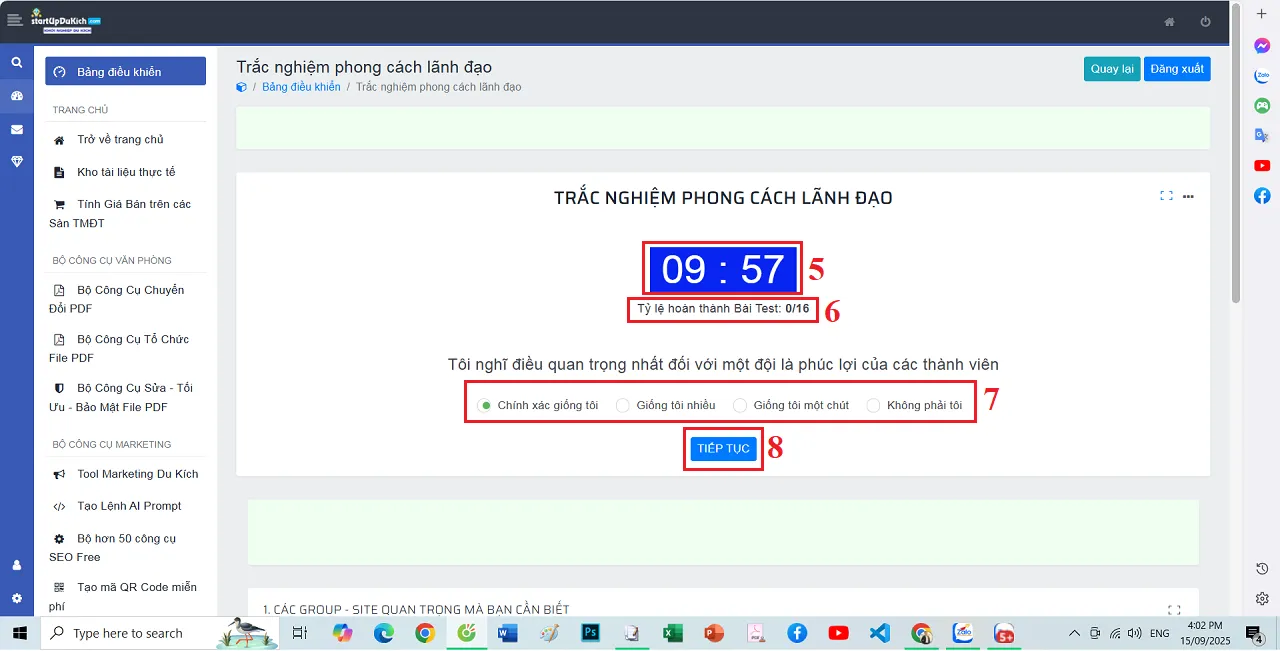Click the volume icon in system tray
The image size is (1280, 651).
click(1134, 633)
